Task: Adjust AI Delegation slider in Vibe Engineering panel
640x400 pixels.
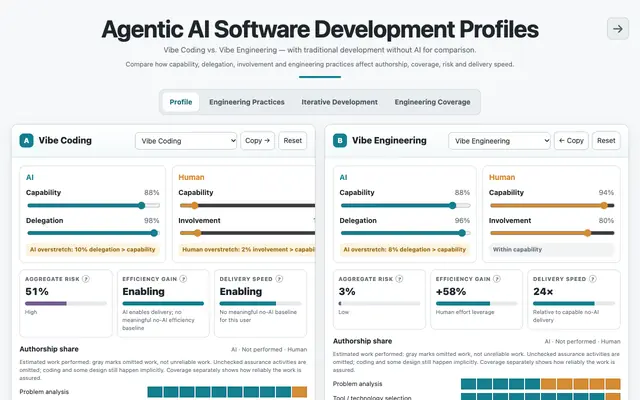Action: click(405, 233)
